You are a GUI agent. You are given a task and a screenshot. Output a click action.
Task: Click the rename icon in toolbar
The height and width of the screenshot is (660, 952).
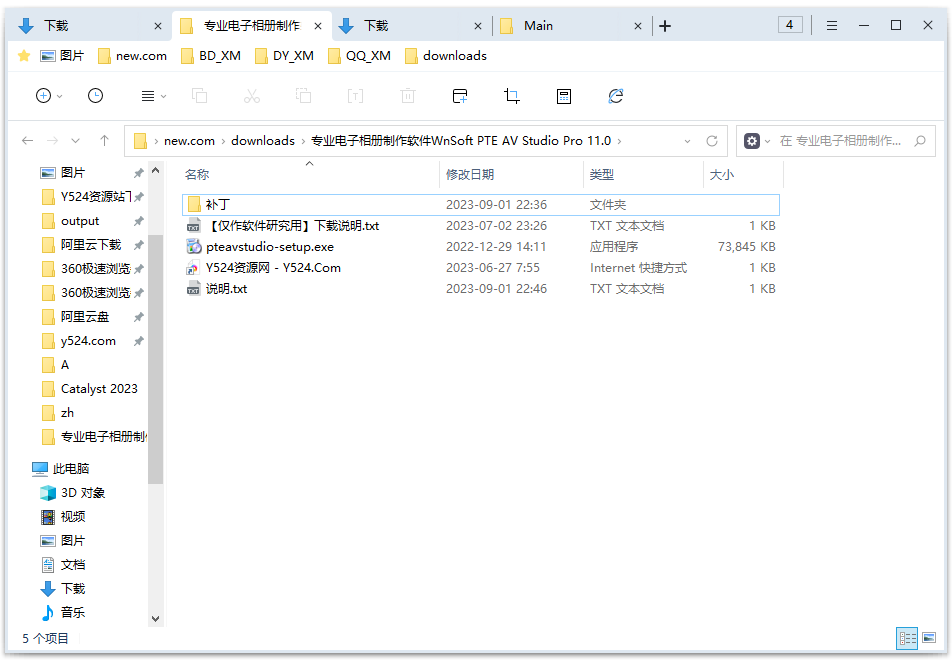coord(356,96)
